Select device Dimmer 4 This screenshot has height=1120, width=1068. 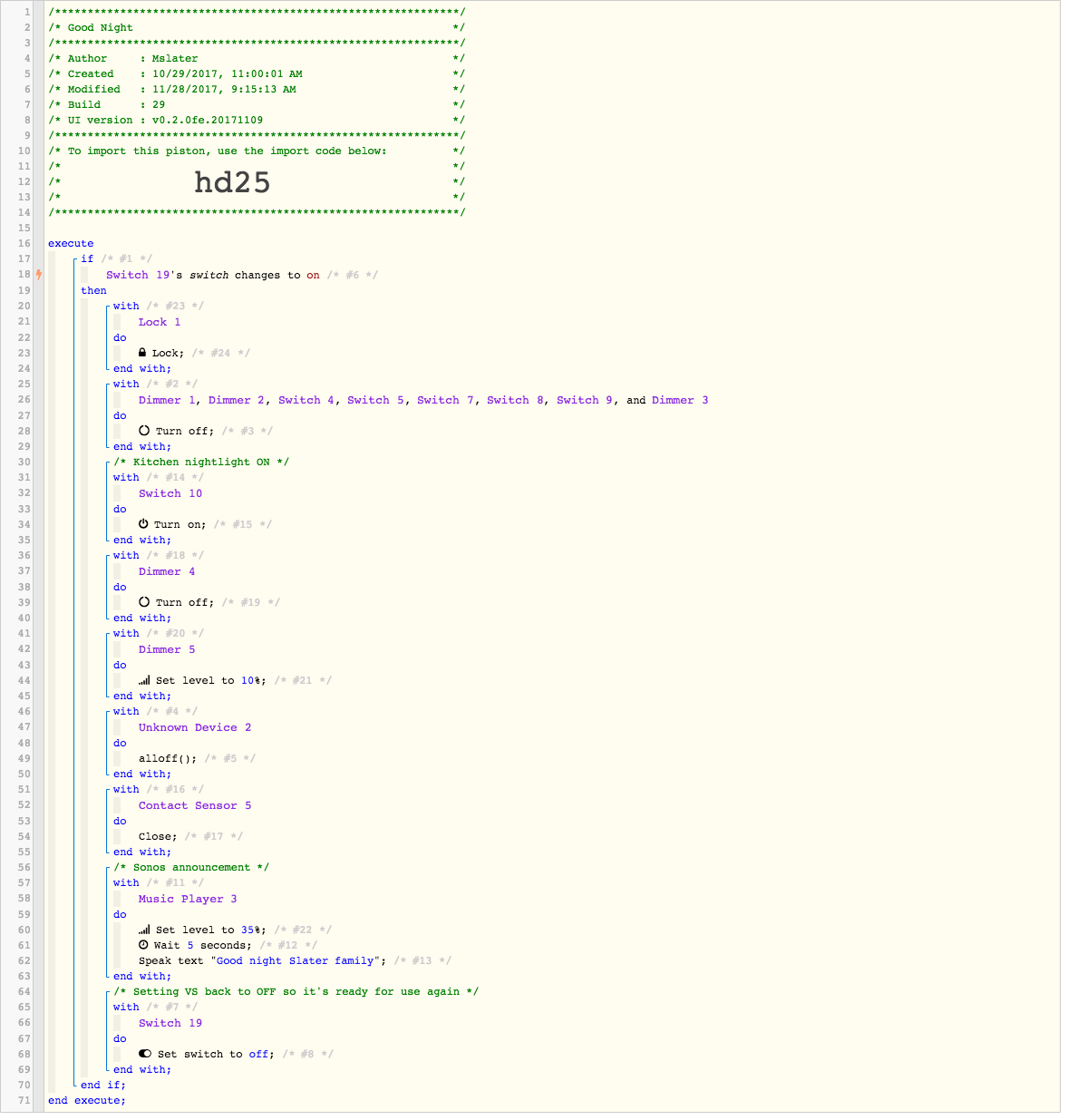point(167,571)
